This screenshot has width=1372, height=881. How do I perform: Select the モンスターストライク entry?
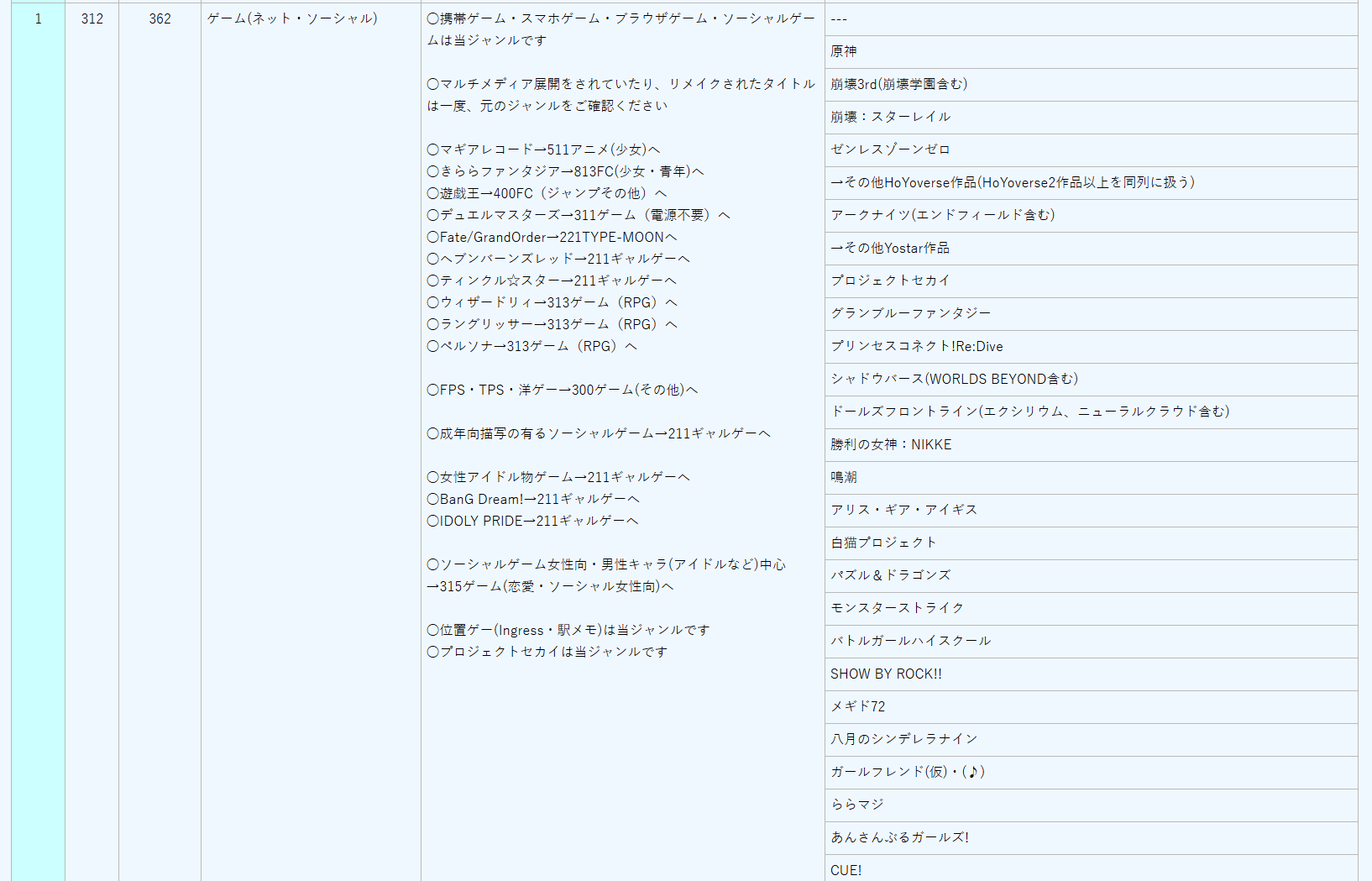(x=1091, y=608)
